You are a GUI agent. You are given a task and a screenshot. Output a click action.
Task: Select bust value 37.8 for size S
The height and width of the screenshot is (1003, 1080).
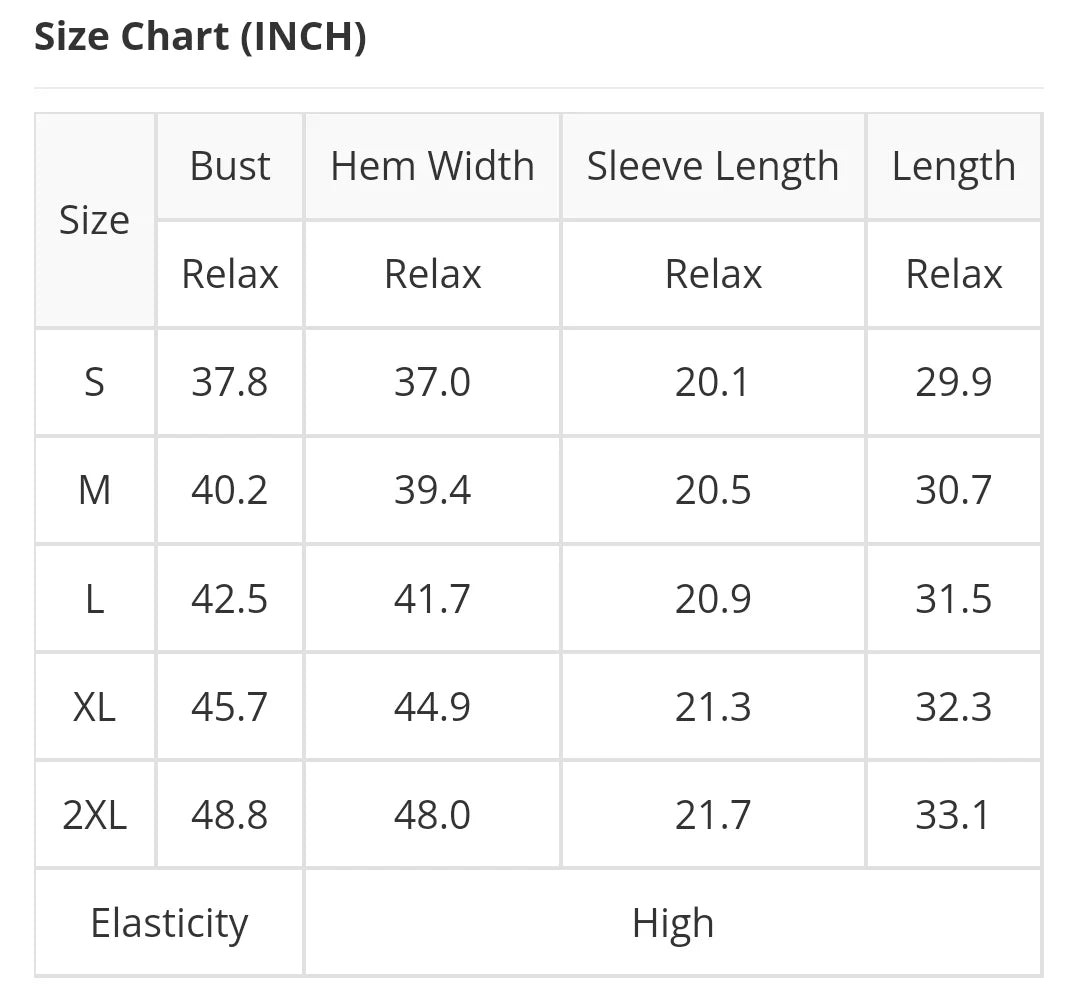point(230,382)
